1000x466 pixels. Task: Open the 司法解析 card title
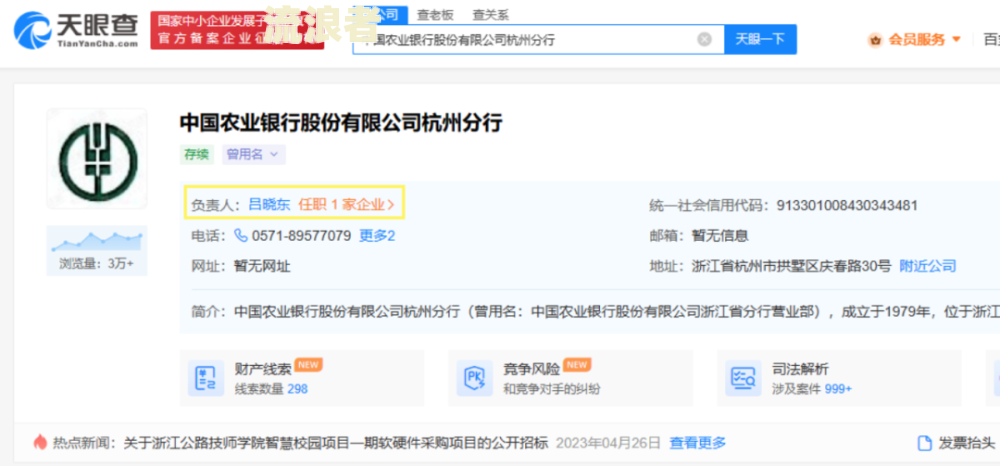click(800, 368)
